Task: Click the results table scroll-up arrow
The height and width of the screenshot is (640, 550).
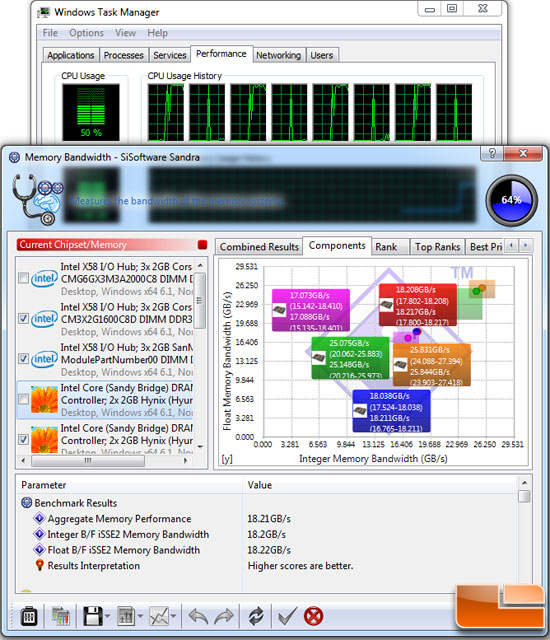Action: [524, 483]
